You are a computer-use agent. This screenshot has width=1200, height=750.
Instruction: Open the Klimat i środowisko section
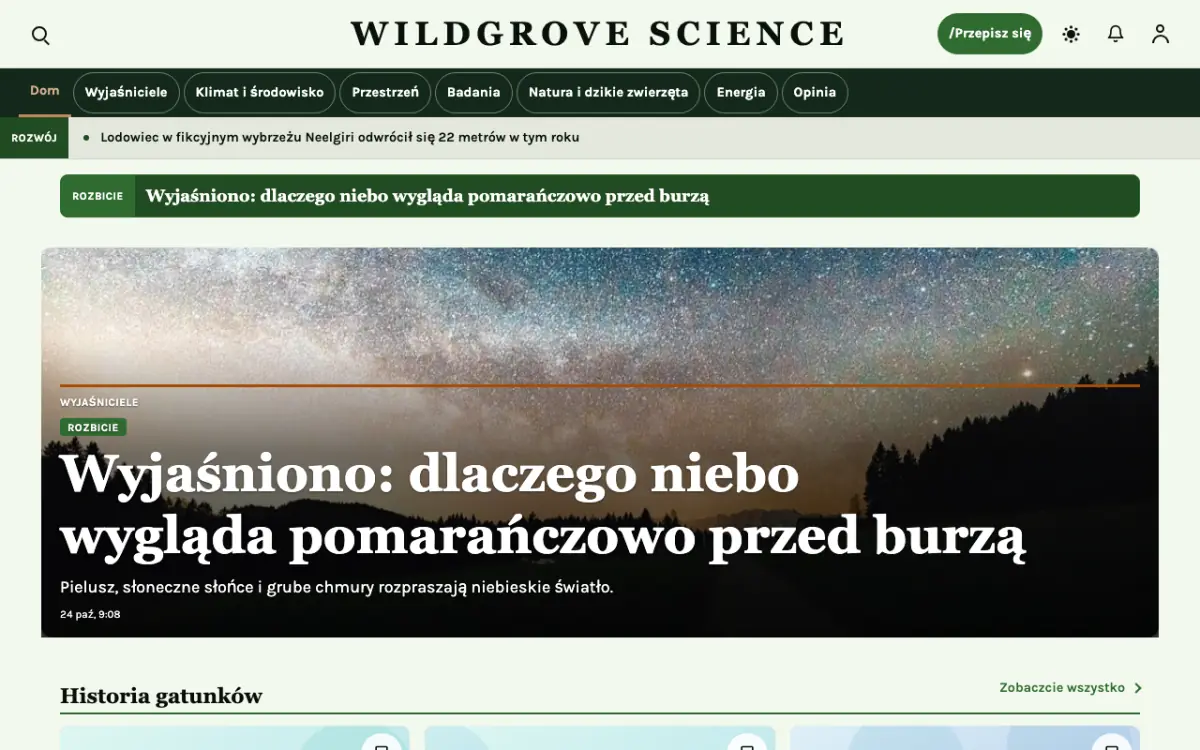tap(260, 92)
